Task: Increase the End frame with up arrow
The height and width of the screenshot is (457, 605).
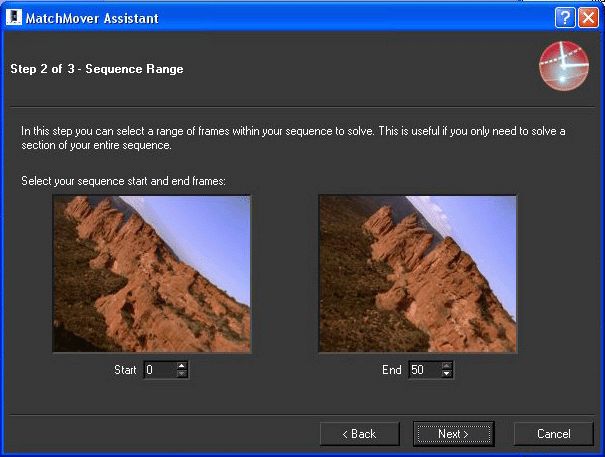Action: pos(446,366)
